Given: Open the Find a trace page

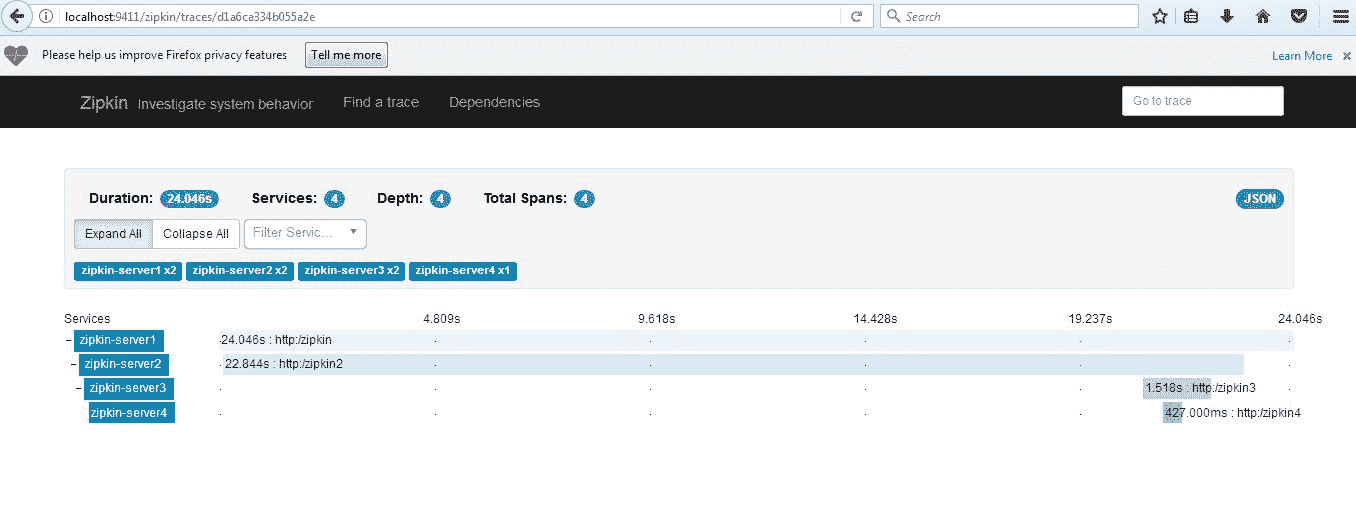Looking at the screenshot, I should point(381,102).
